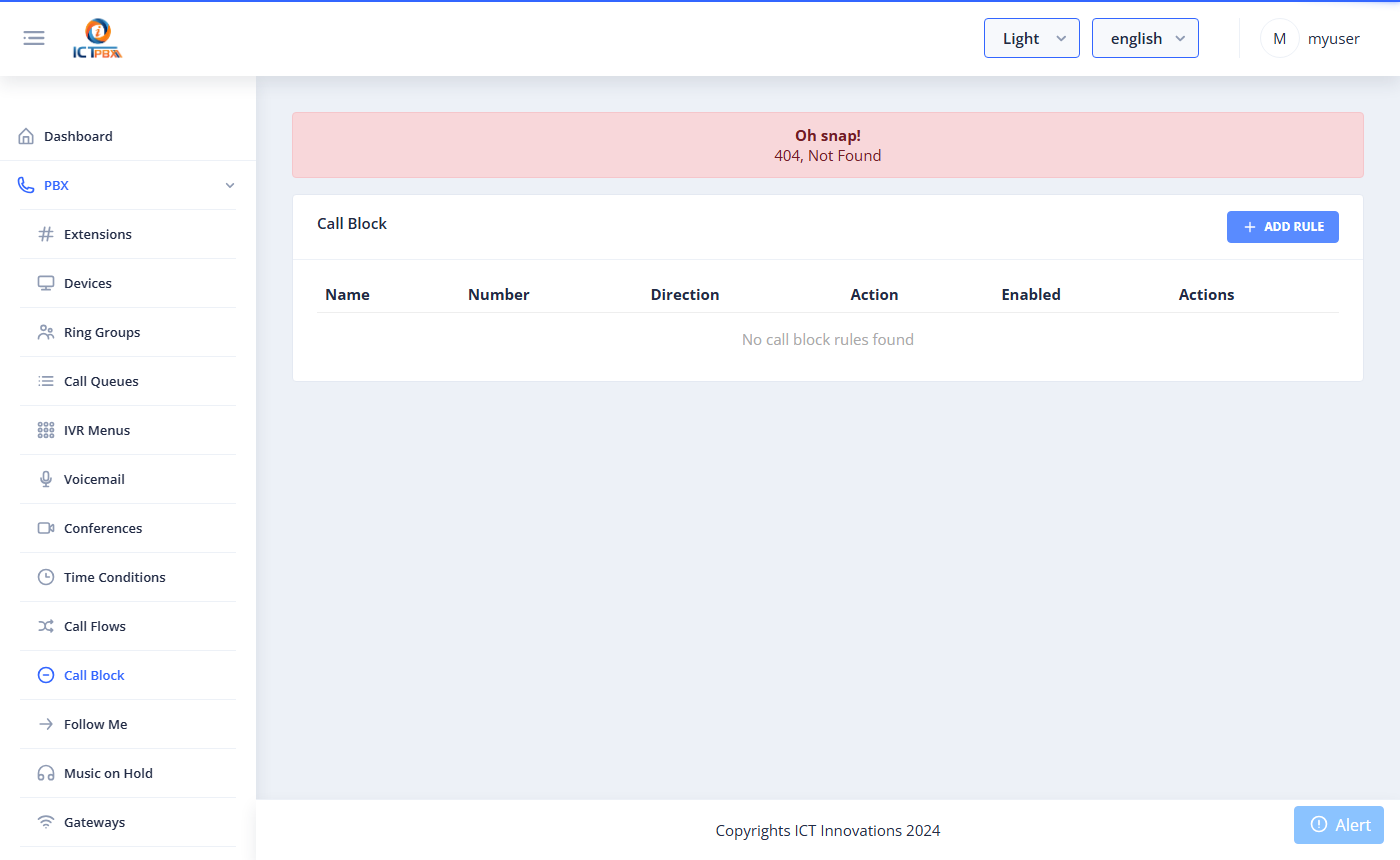
Task: Toggle the hamburger sidebar menu icon
Action: [34, 38]
